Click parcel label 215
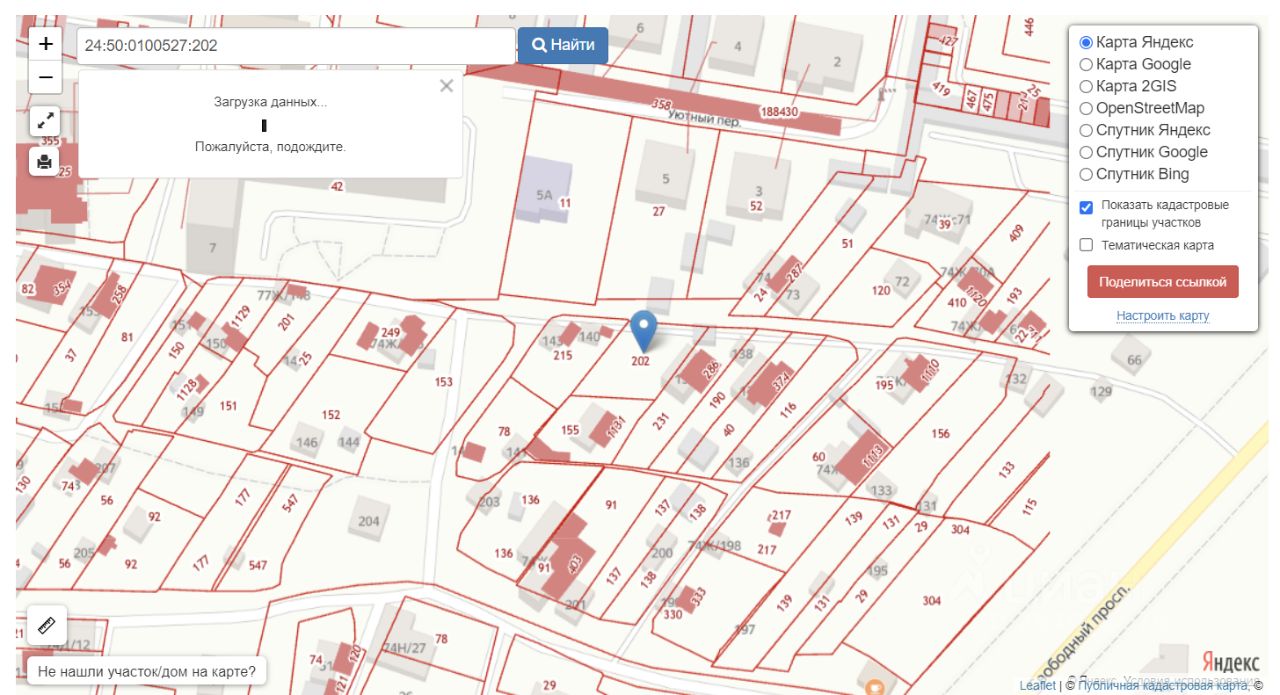Screen dimensions: 1280x695 pos(563,355)
